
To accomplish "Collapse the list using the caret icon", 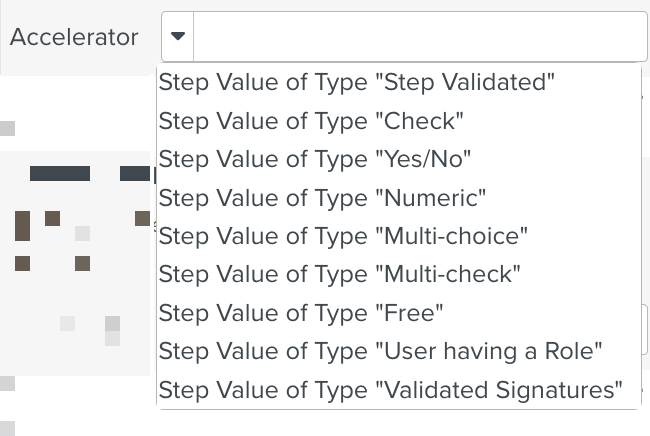I will point(177,37).
